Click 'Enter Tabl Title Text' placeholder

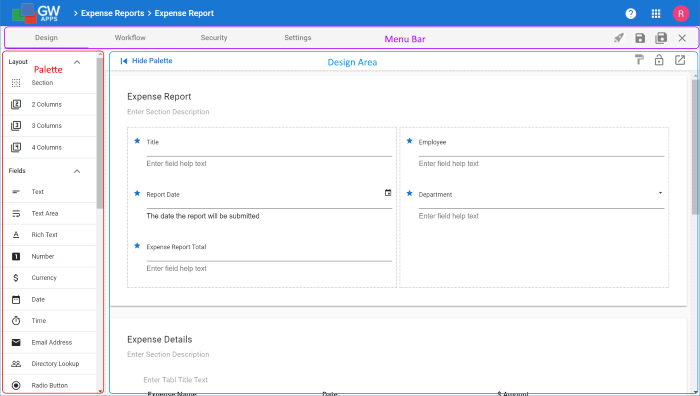pos(175,380)
